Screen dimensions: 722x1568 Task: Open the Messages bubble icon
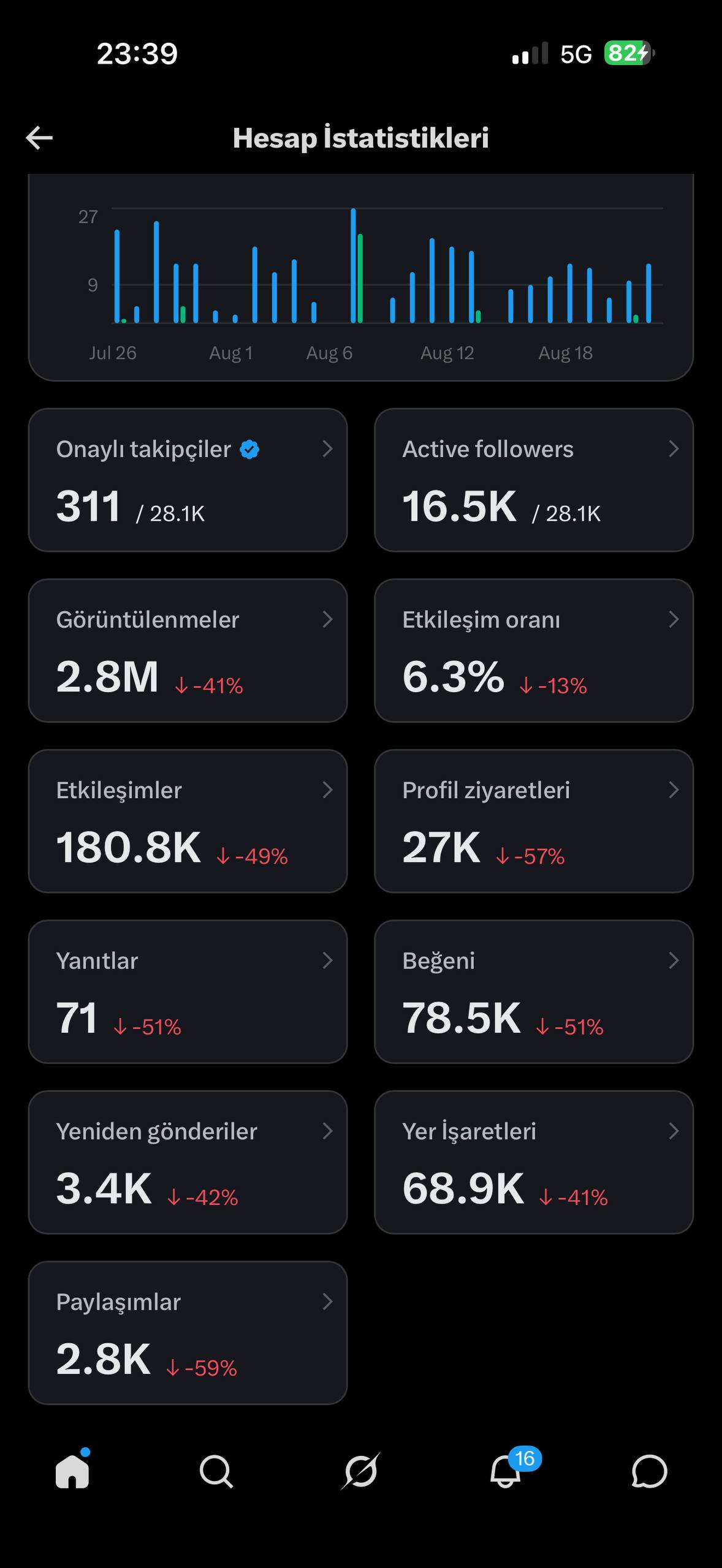coord(650,1471)
